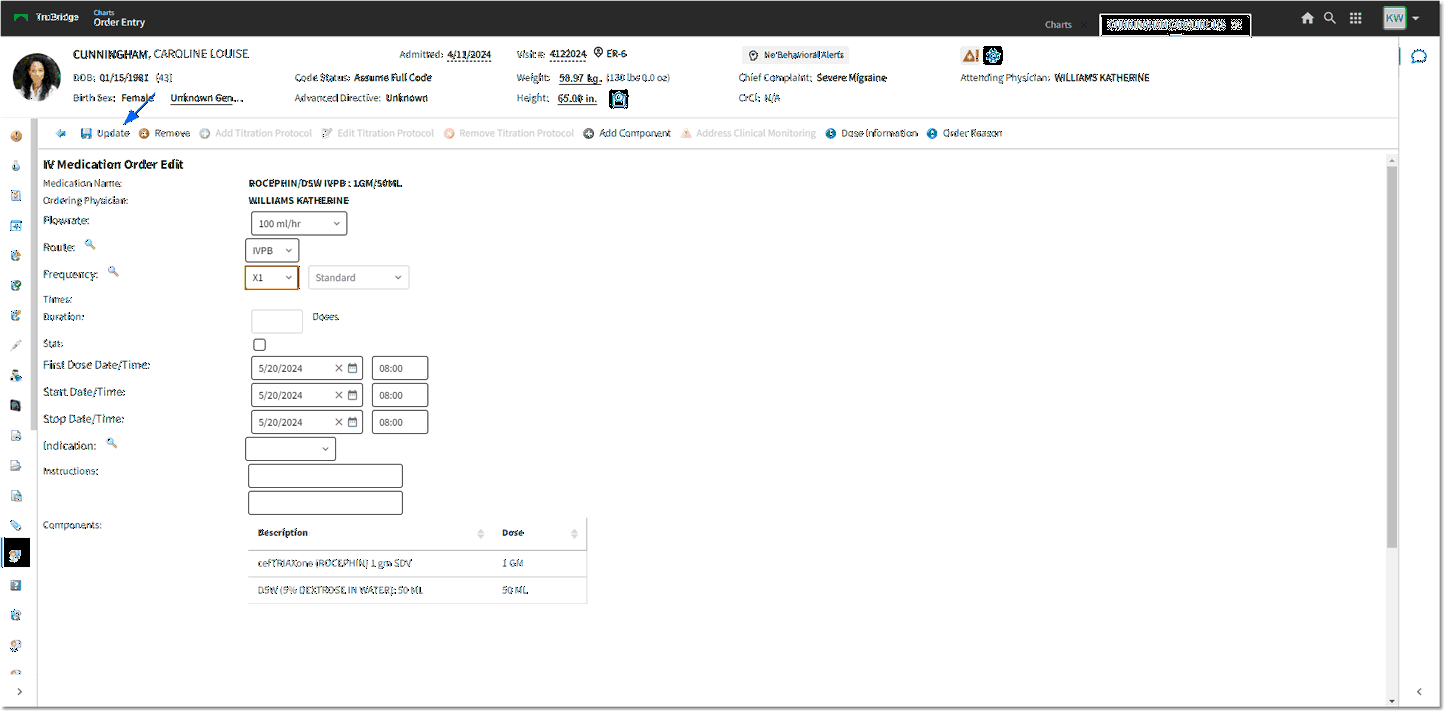Viewport: 1445px width, 712px height.
Task: Open the Admitted date 4/11/2024 link
Action: pyautogui.click(x=469, y=54)
